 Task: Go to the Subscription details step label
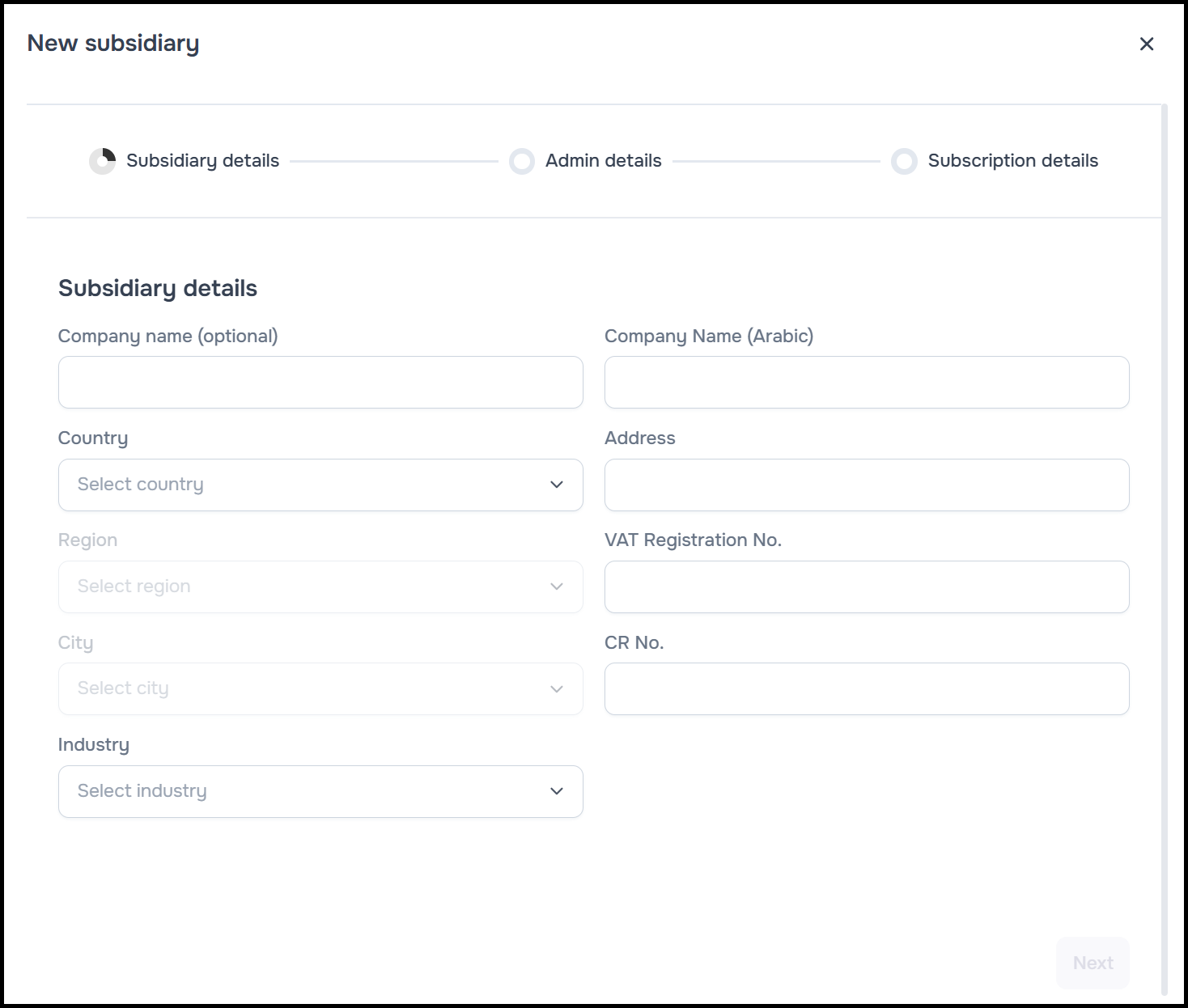(x=1012, y=161)
